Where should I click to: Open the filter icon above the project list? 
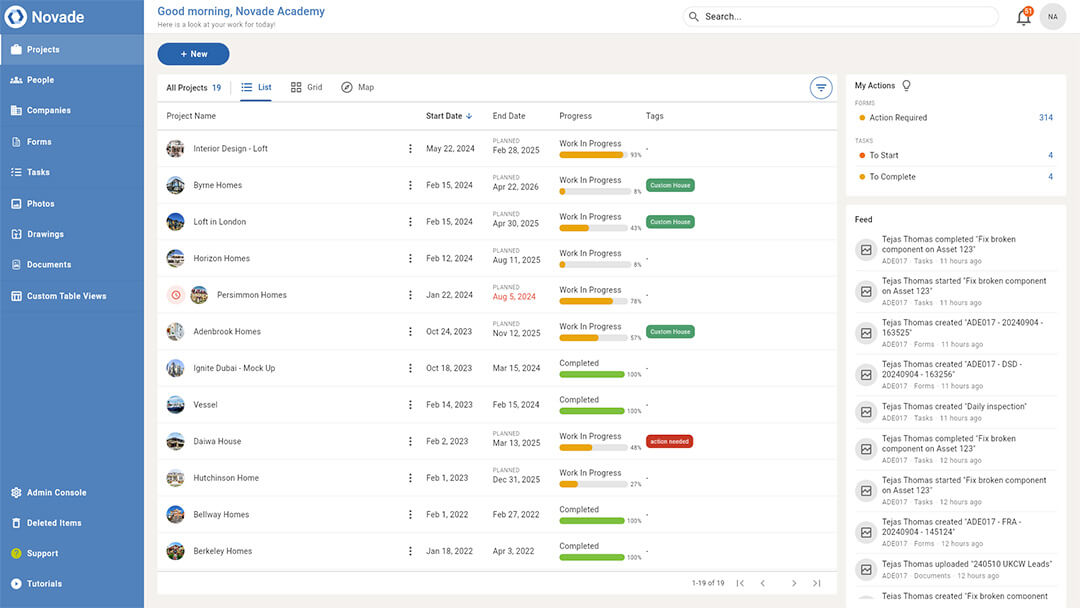(x=821, y=87)
